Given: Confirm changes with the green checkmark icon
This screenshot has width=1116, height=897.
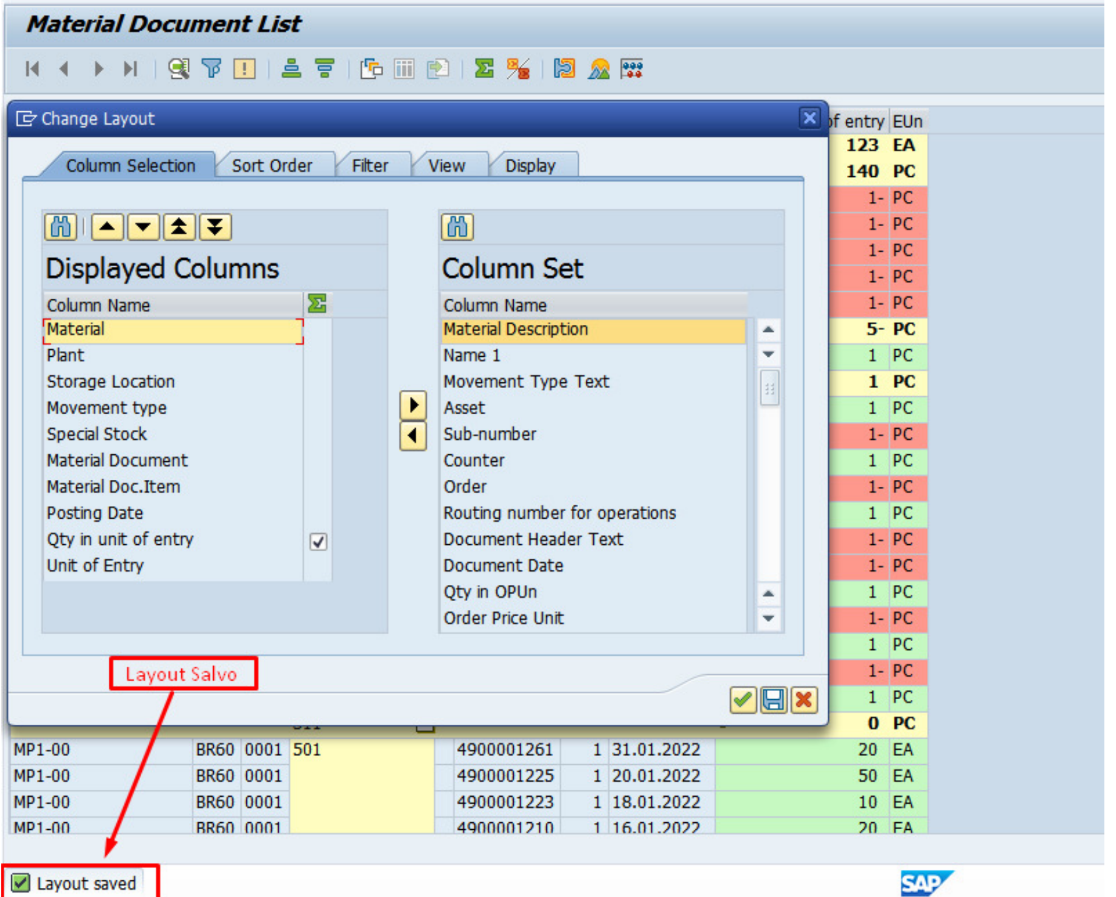Looking at the screenshot, I should (742, 701).
